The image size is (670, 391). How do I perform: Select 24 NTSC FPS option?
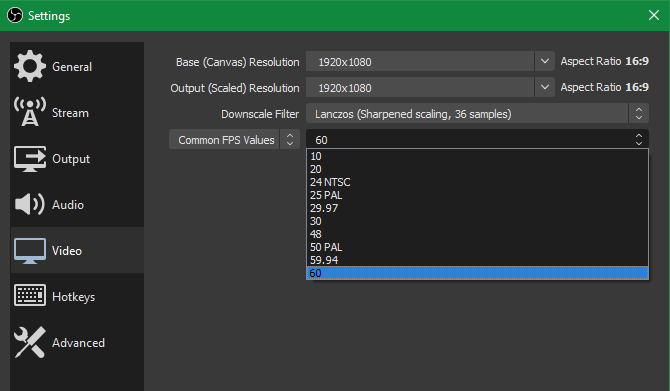pyautogui.click(x=477, y=182)
